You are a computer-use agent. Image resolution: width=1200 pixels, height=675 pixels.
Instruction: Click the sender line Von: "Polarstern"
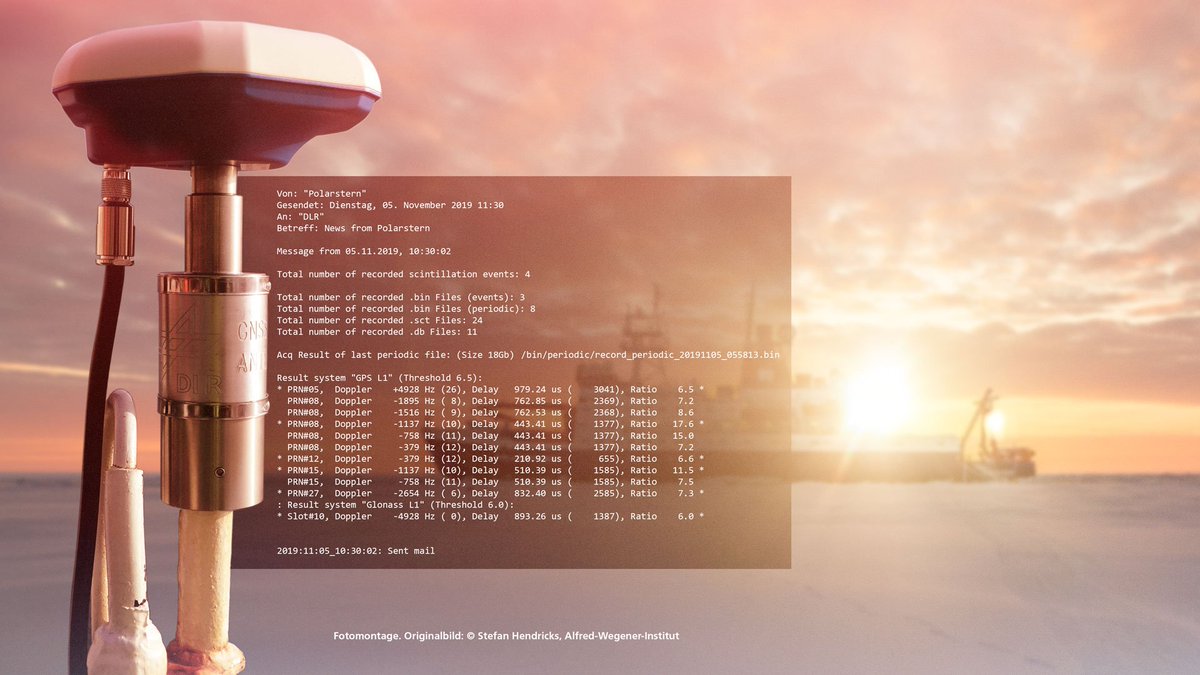(321, 193)
